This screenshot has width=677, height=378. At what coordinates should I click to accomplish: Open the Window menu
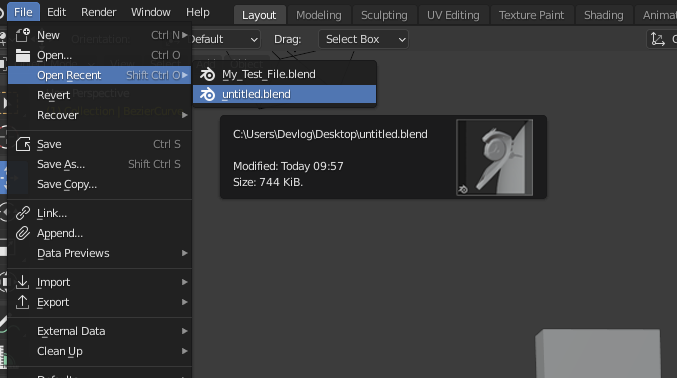point(151,12)
